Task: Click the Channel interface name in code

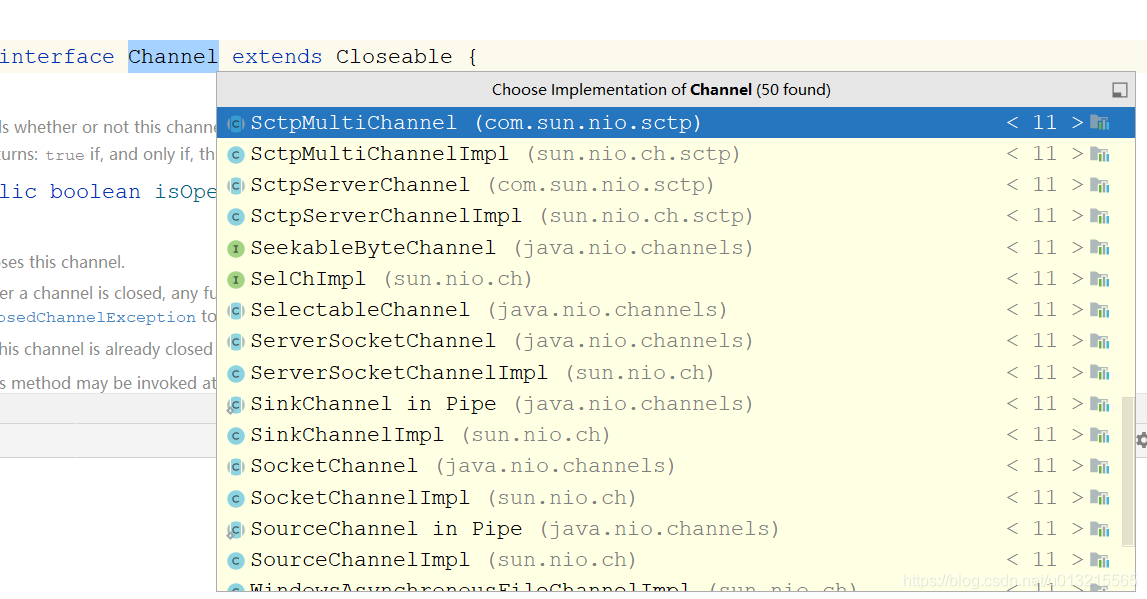Action: pos(173,56)
